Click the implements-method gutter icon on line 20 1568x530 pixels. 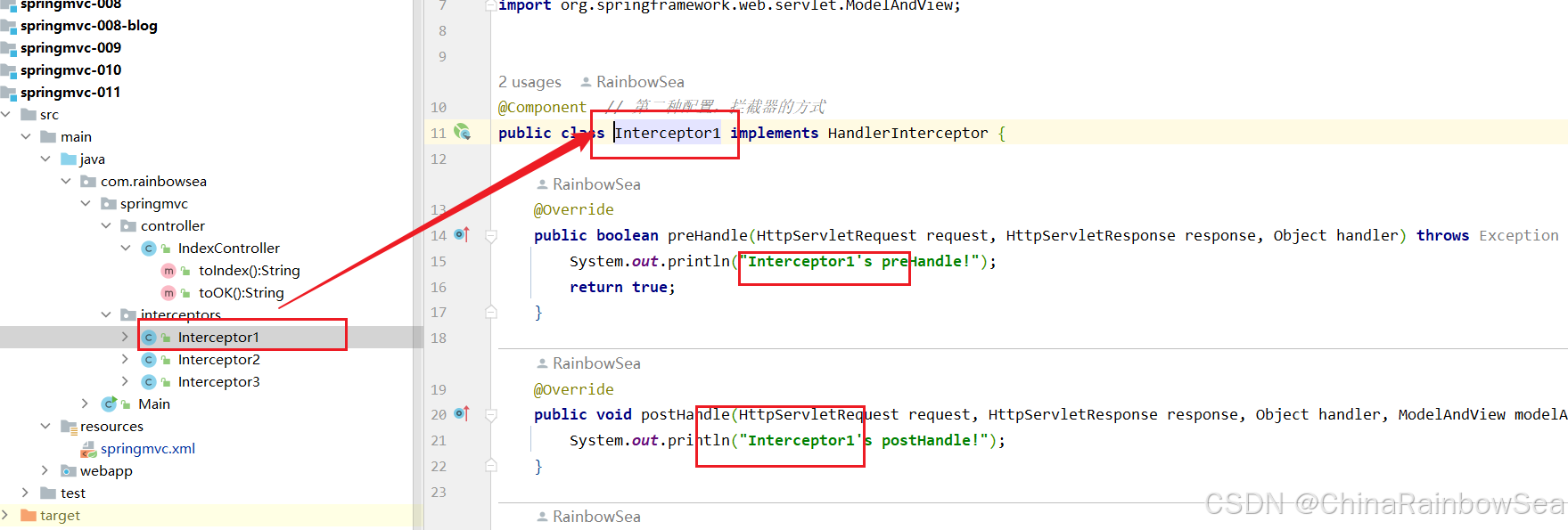coord(461,413)
